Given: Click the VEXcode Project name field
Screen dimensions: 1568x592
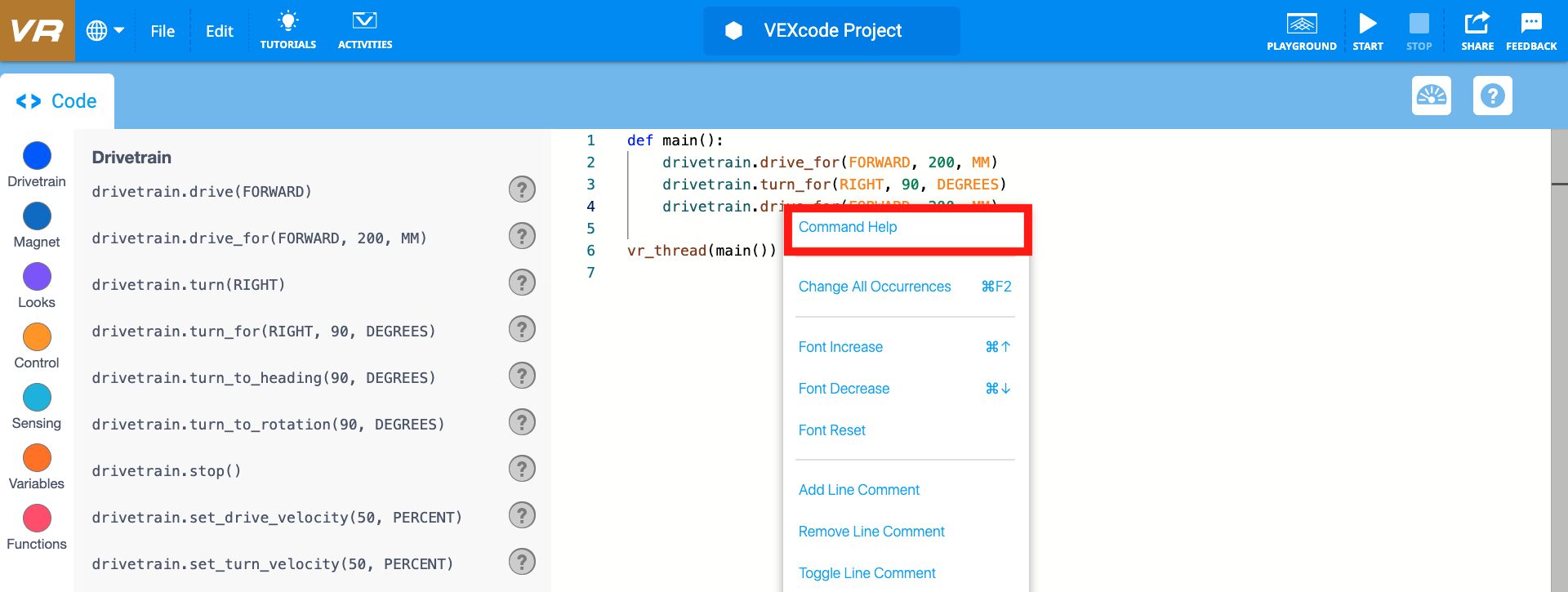Looking at the screenshot, I should pyautogui.click(x=831, y=31).
